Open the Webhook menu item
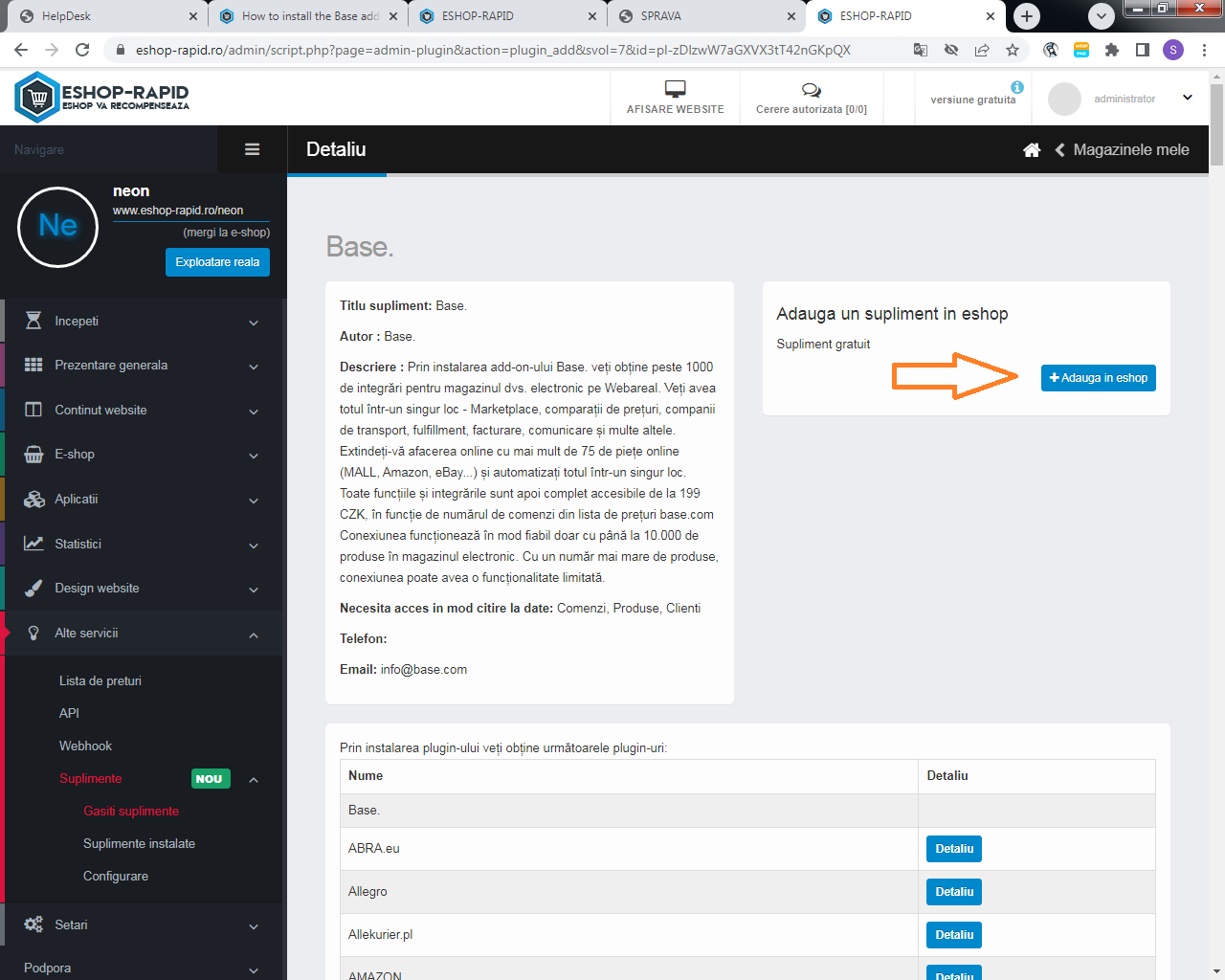Viewport: 1225px width, 980px height. (85, 746)
